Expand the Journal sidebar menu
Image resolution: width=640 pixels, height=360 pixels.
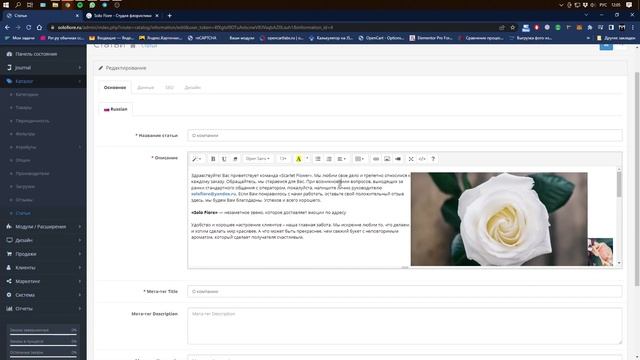43,68
